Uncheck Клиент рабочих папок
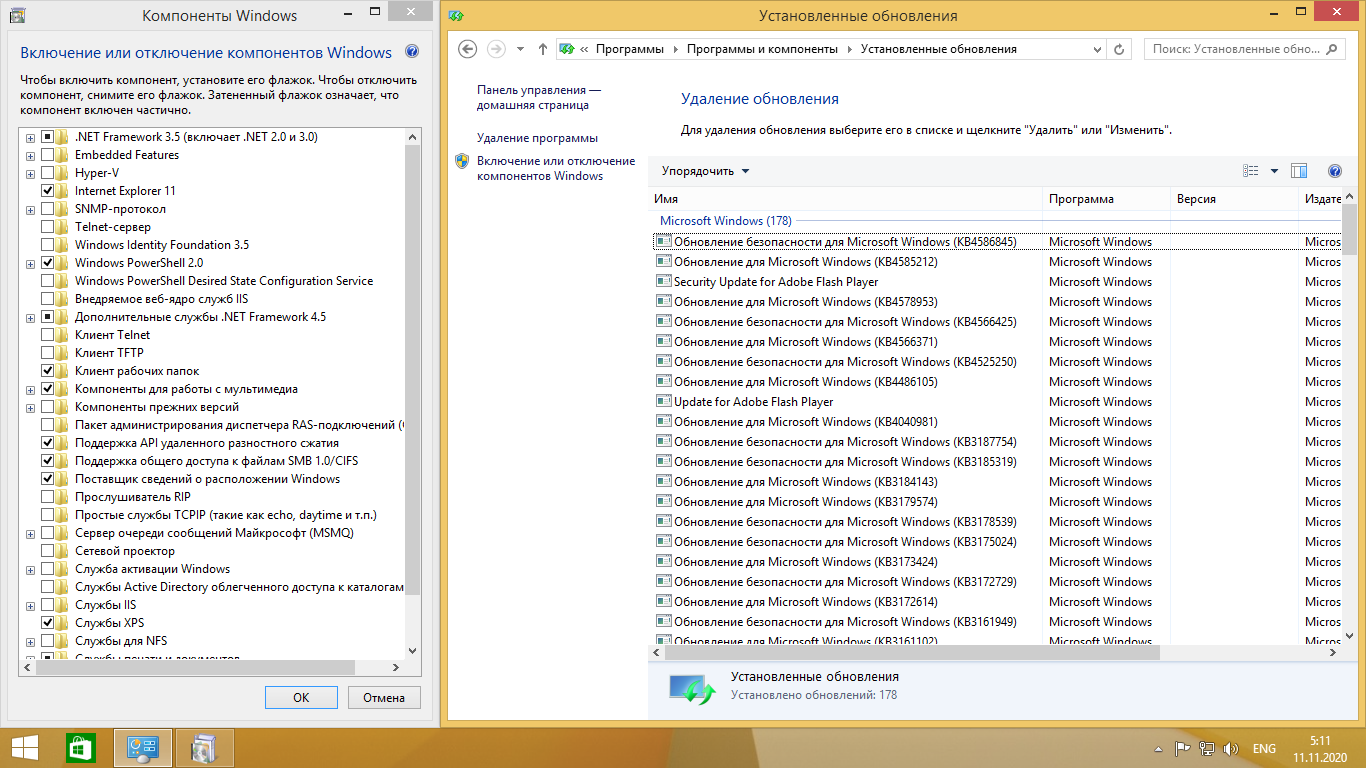The width and height of the screenshot is (1366, 768). click(48, 371)
